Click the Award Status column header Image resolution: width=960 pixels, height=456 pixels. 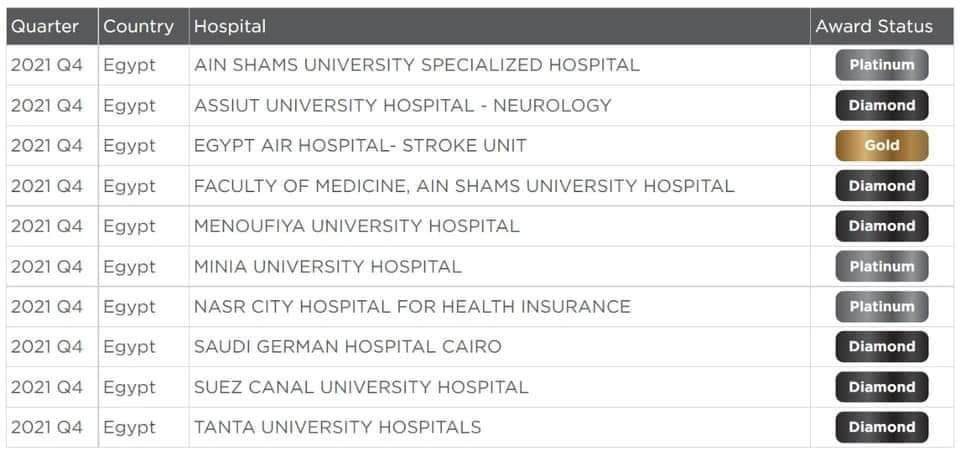point(873,26)
